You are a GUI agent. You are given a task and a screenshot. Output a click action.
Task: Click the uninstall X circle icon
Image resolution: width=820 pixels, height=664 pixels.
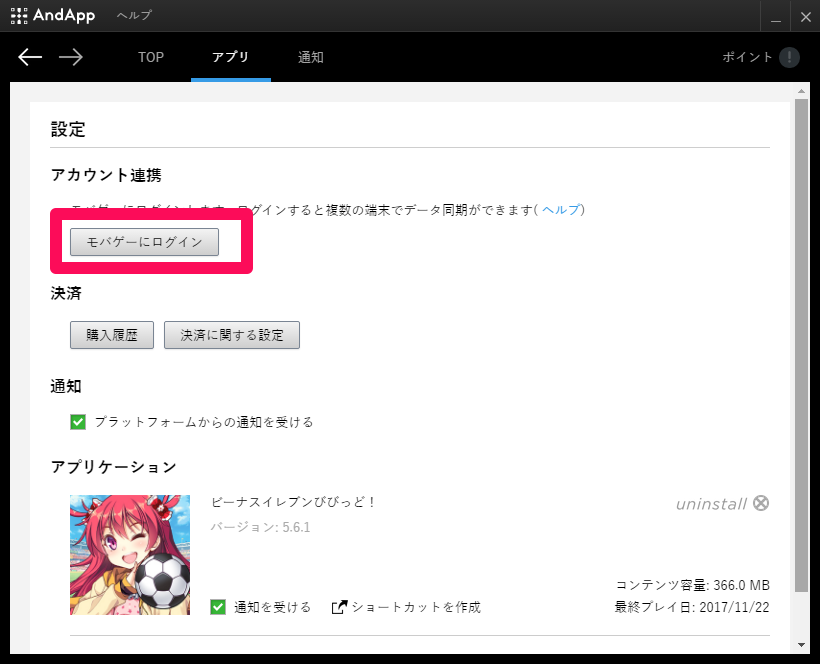coord(761,503)
